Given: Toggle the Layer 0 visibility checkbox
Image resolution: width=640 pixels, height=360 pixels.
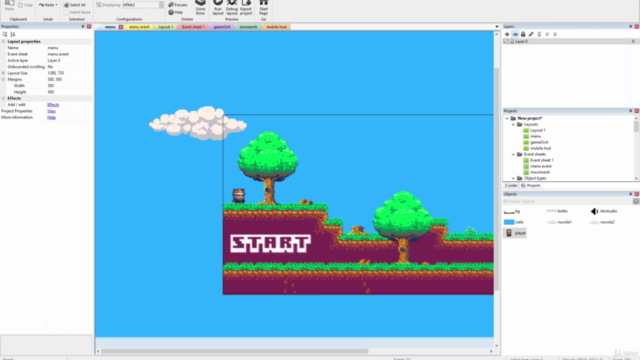Looking at the screenshot, I should pos(506,42).
